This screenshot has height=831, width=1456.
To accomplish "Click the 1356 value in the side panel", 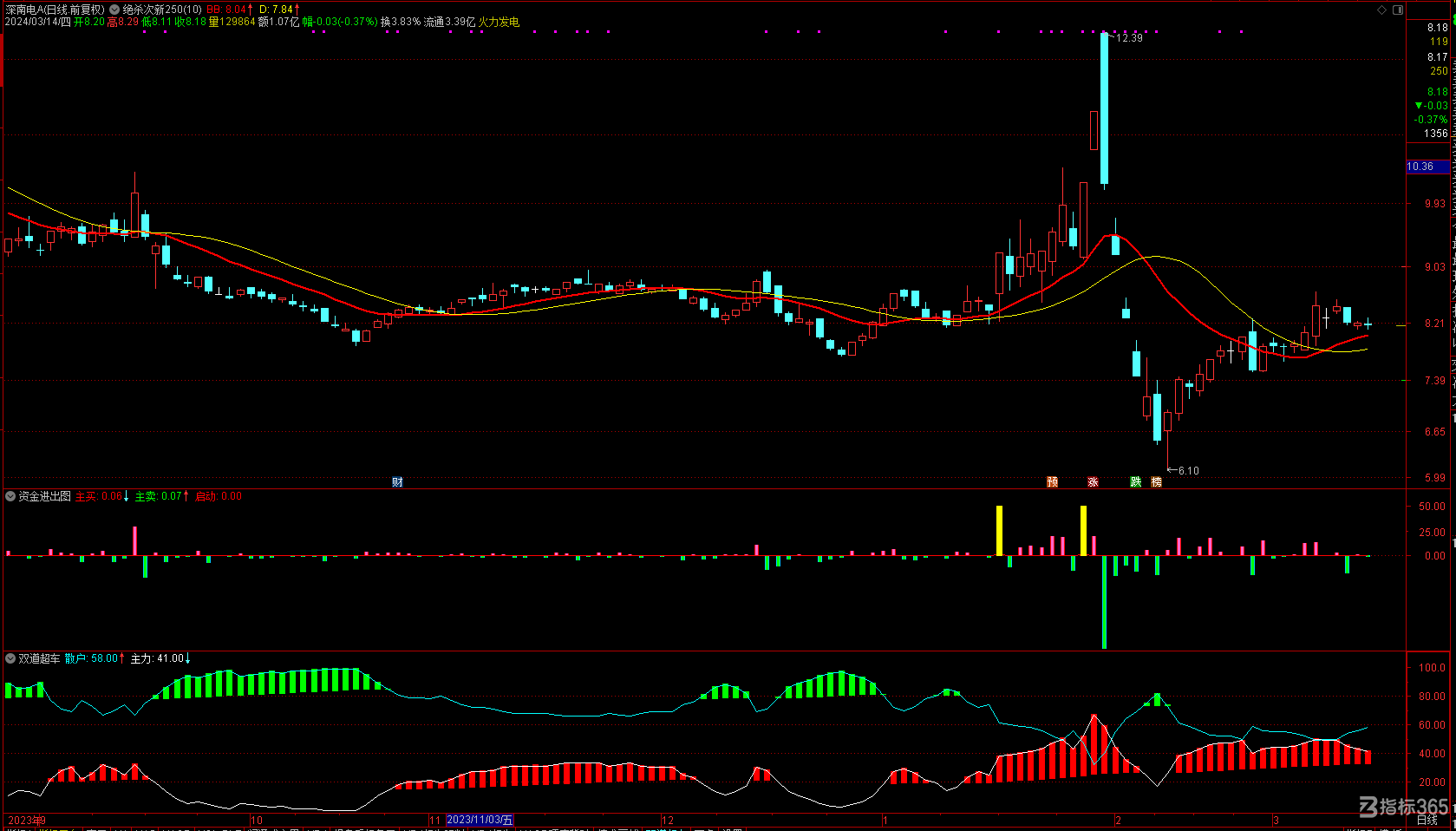I will pyautogui.click(x=1436, y=134).
